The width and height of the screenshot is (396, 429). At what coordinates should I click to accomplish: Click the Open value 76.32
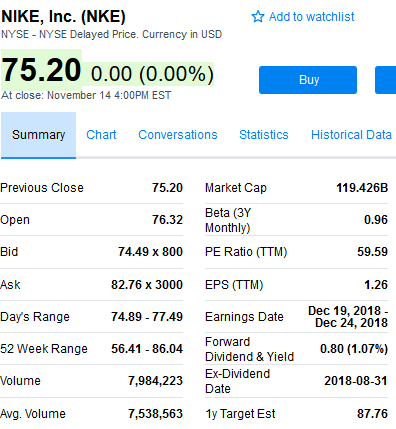tap(167, 220)
